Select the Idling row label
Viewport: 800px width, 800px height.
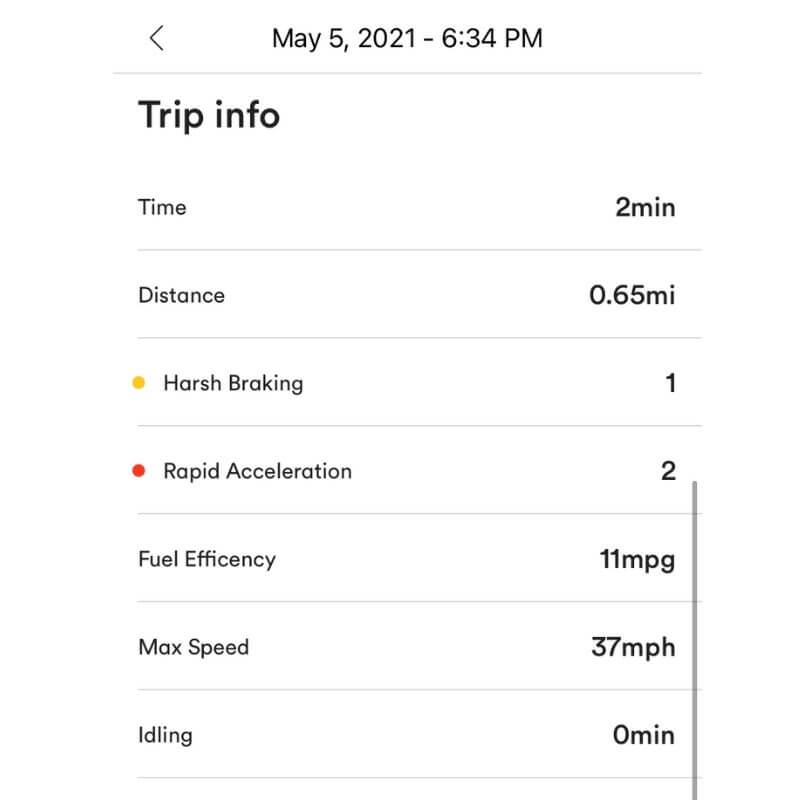coord(165,735)
